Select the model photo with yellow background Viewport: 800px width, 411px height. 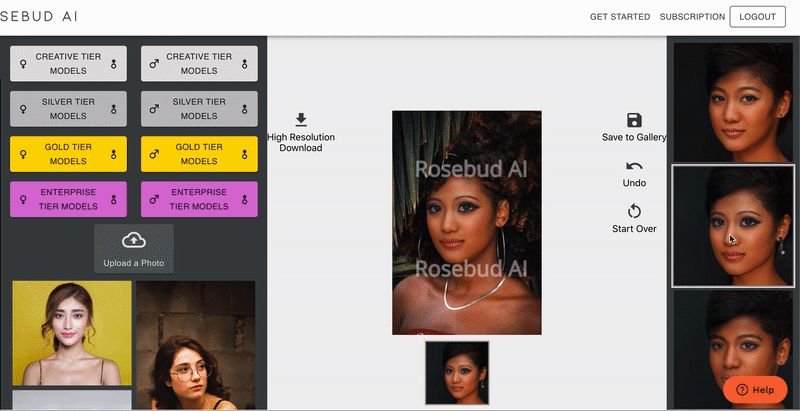tap(72, 333)
